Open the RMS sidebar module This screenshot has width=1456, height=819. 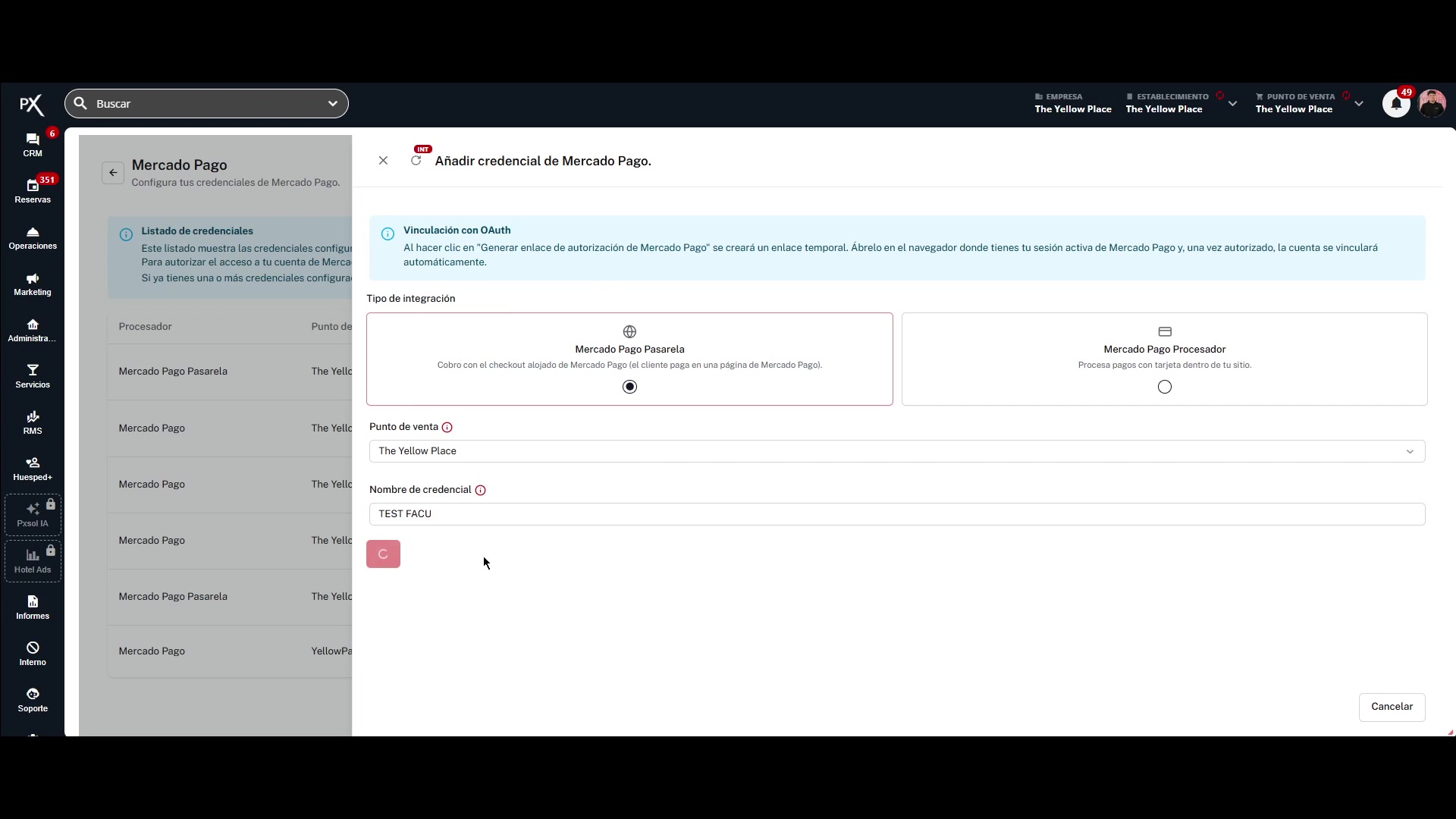point(33,422)
